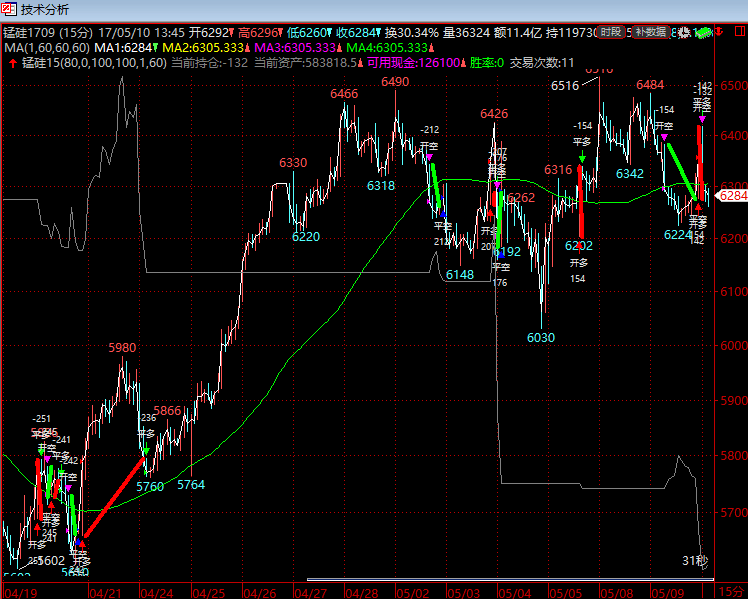Image resolution: width=748 pixels, height=599 pixels.
Task: Click the 锰硅15(80,0,100,100,1,60) strategy label
Action: point(94,63)
